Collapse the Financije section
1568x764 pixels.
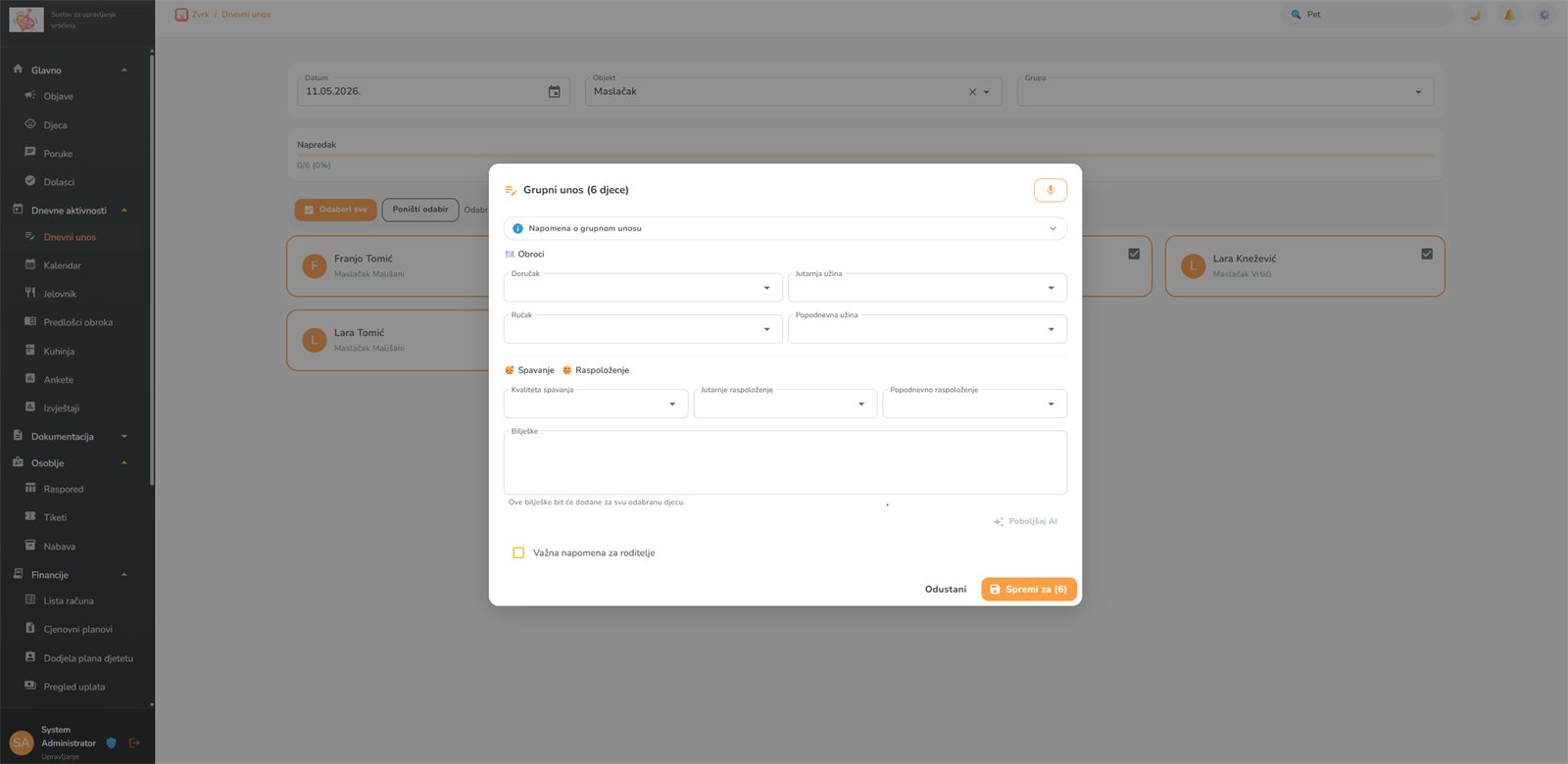[x=124, y=574]
